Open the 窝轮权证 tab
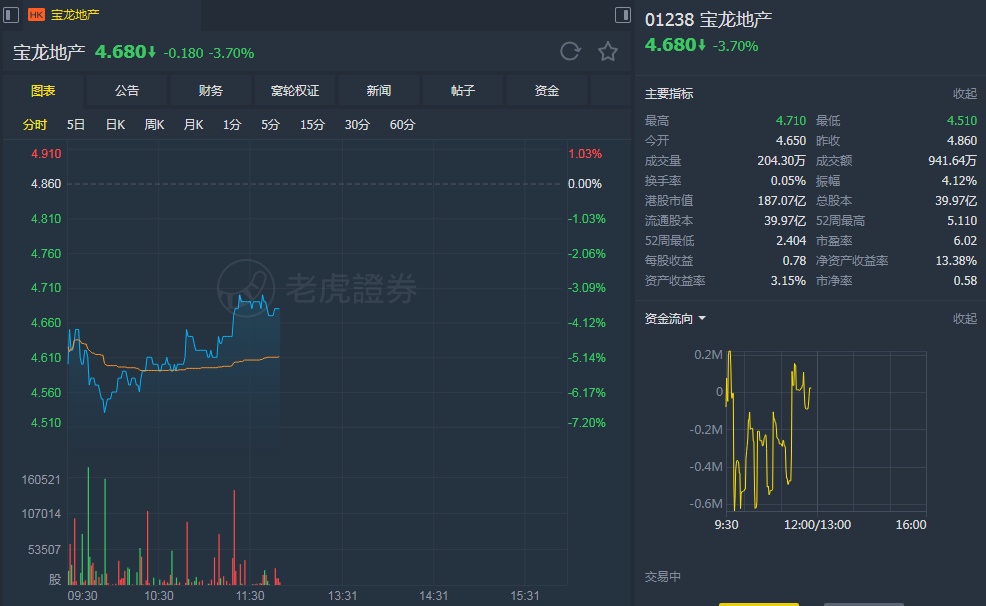 click(x=295, y=91)
